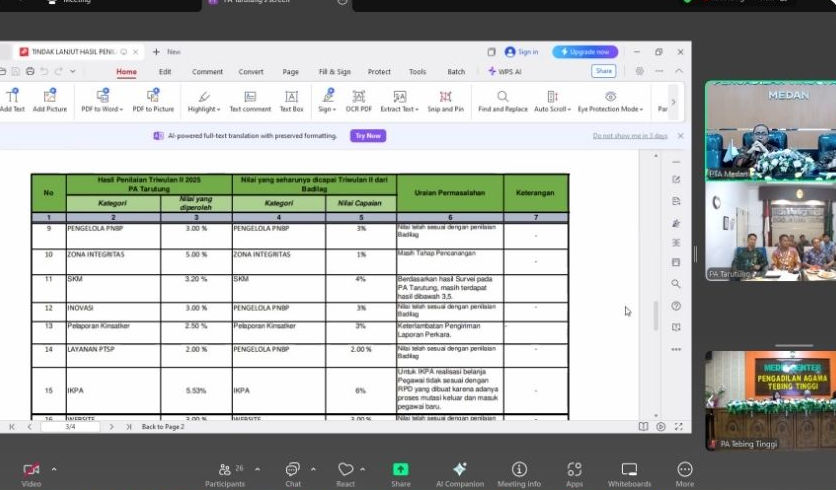Switch to the Convert ribbon tab
The width and height of the screenshot is (836, 490).
[251, 72]
